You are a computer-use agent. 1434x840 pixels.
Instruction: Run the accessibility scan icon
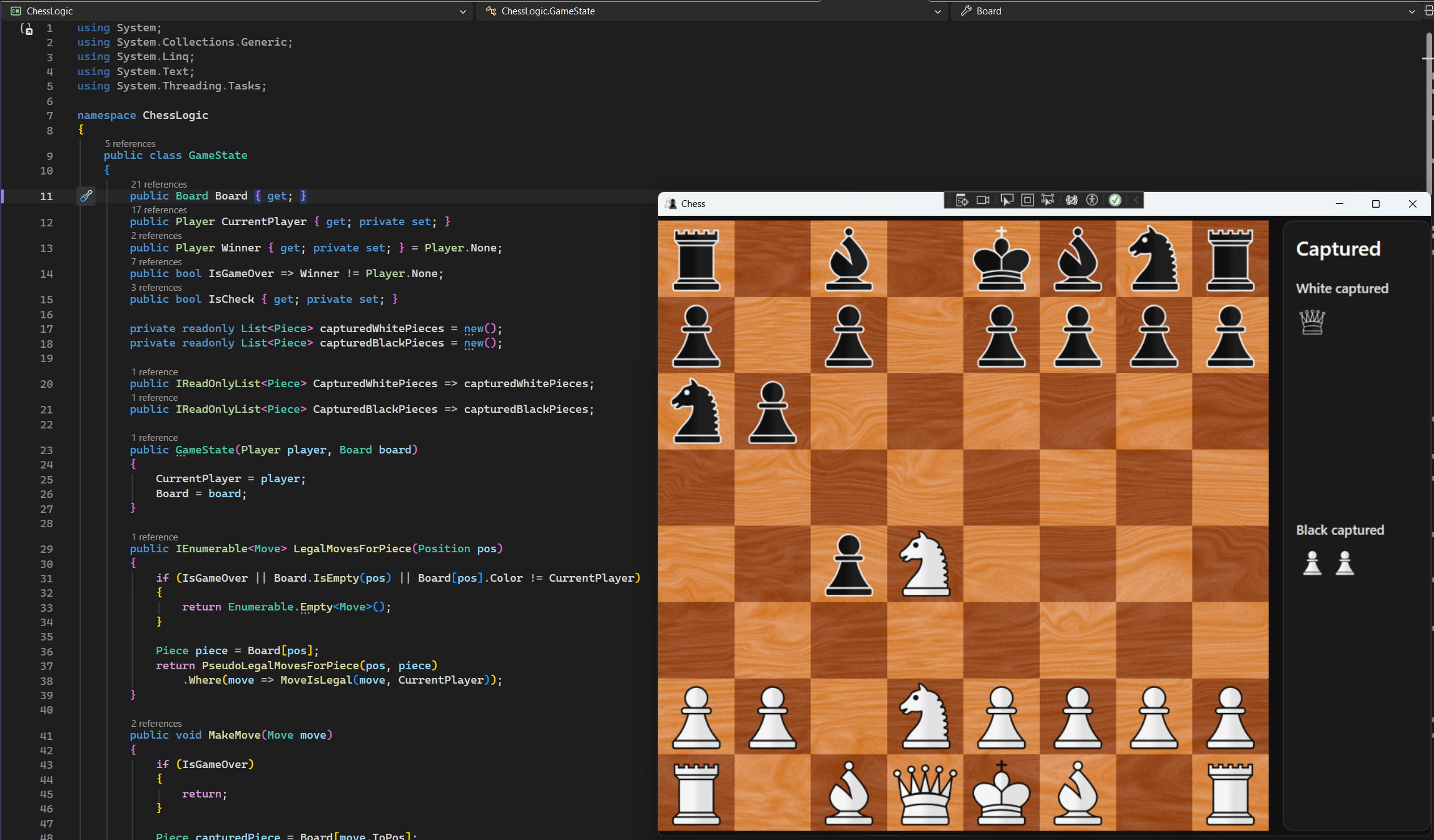[1092, 200]
